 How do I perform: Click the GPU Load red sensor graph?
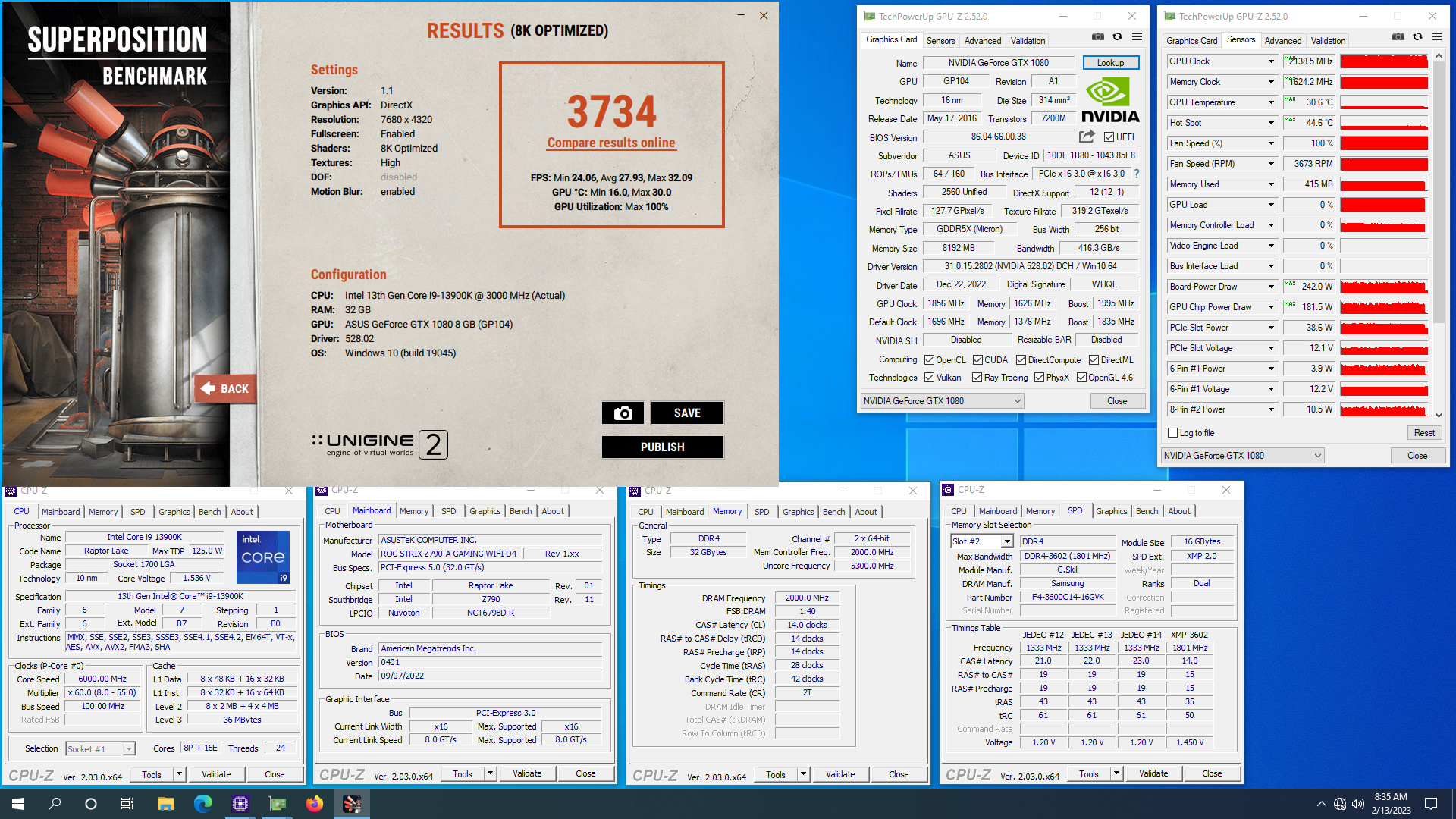pyautogui.click(x=1384, y=205)
